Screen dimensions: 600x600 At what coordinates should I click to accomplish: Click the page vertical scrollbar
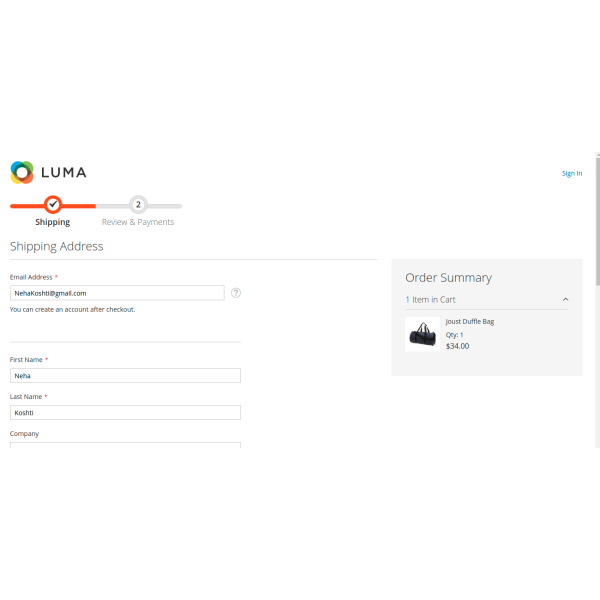tap(597, 300)
